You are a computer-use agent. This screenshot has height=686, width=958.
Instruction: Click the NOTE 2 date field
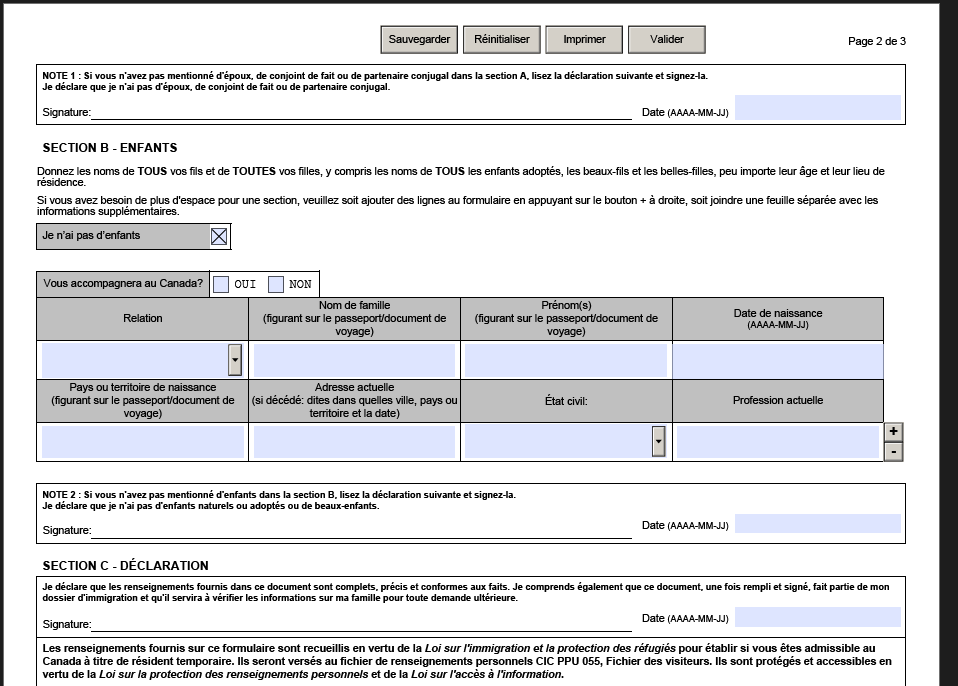pos(817,524)
